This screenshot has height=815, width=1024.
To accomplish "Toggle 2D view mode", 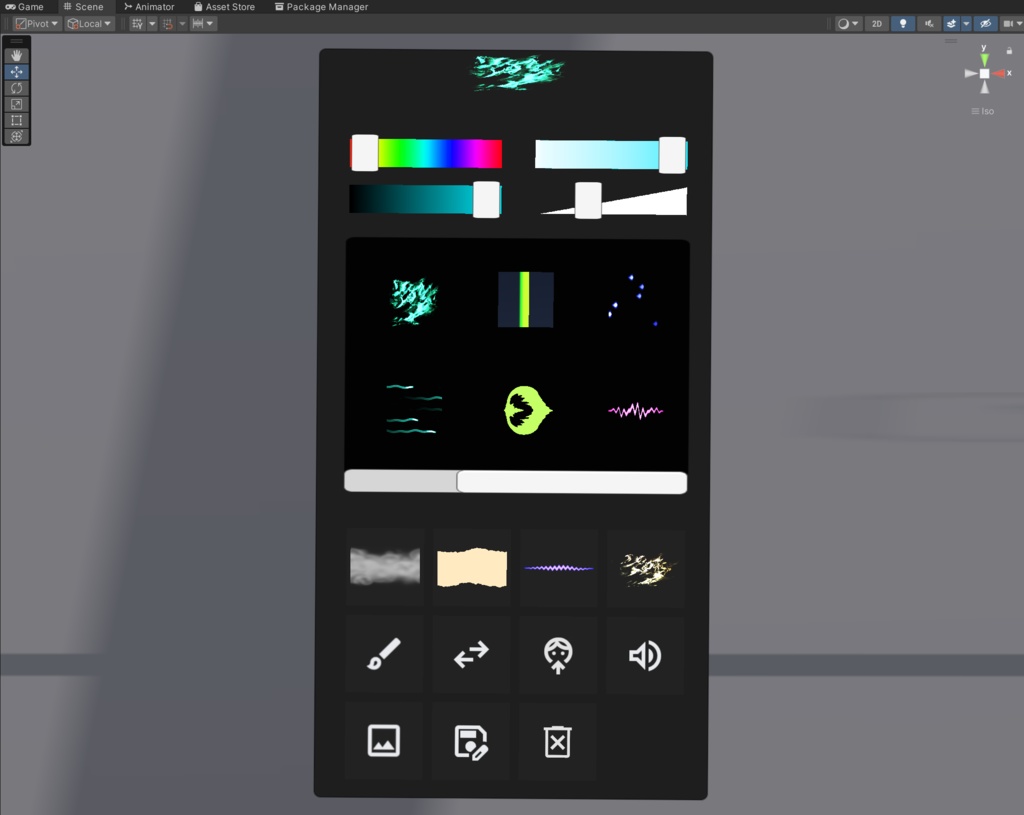I will pos(875,22).
